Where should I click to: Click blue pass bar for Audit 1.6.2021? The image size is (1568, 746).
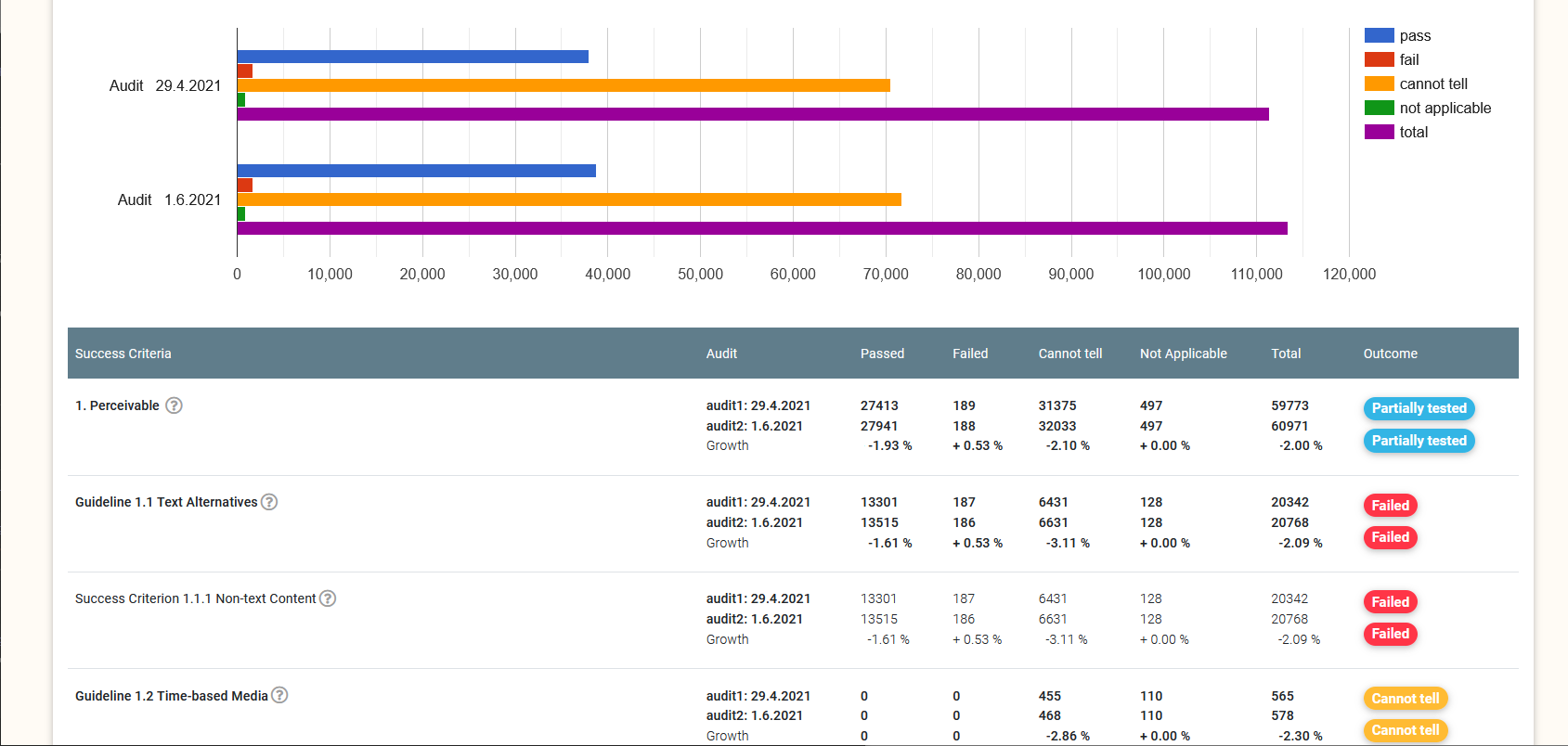pyautogui.click(x=417, y=171)
